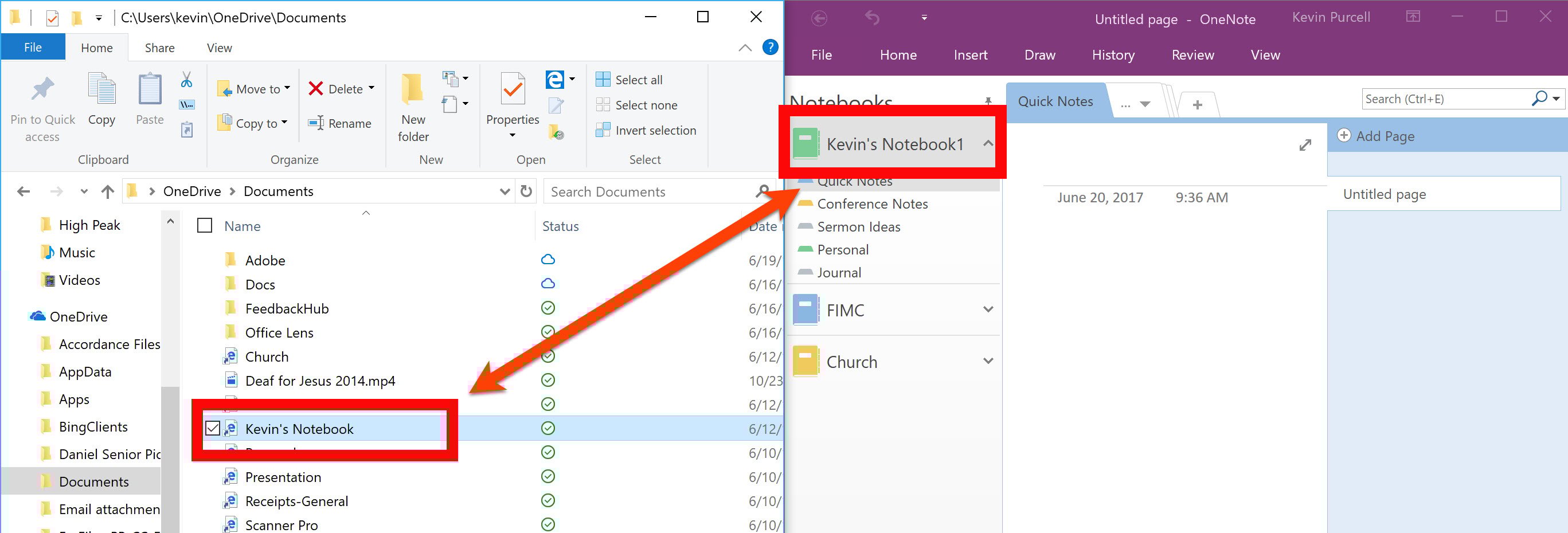Uncheck the Kevin's Notebook file checkbox
Image resolution: width=1568 pixels, height=533 pixels.
213,428
